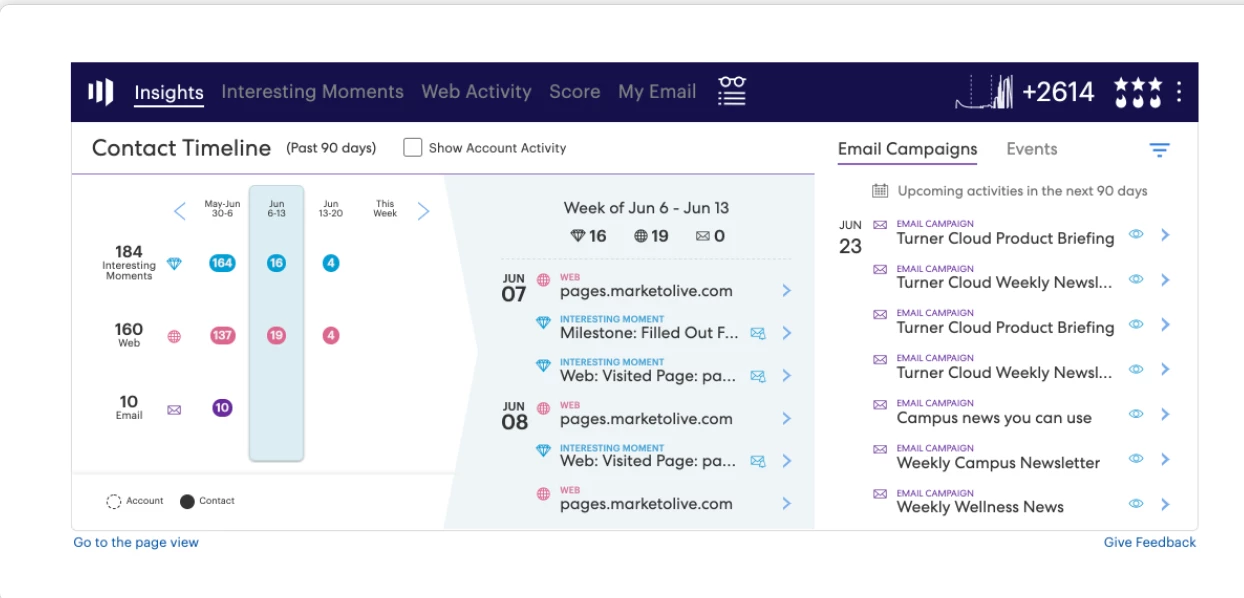Click the pink 19 web activity bubble
Viewport: 1244px width, 598px height.
276,336
